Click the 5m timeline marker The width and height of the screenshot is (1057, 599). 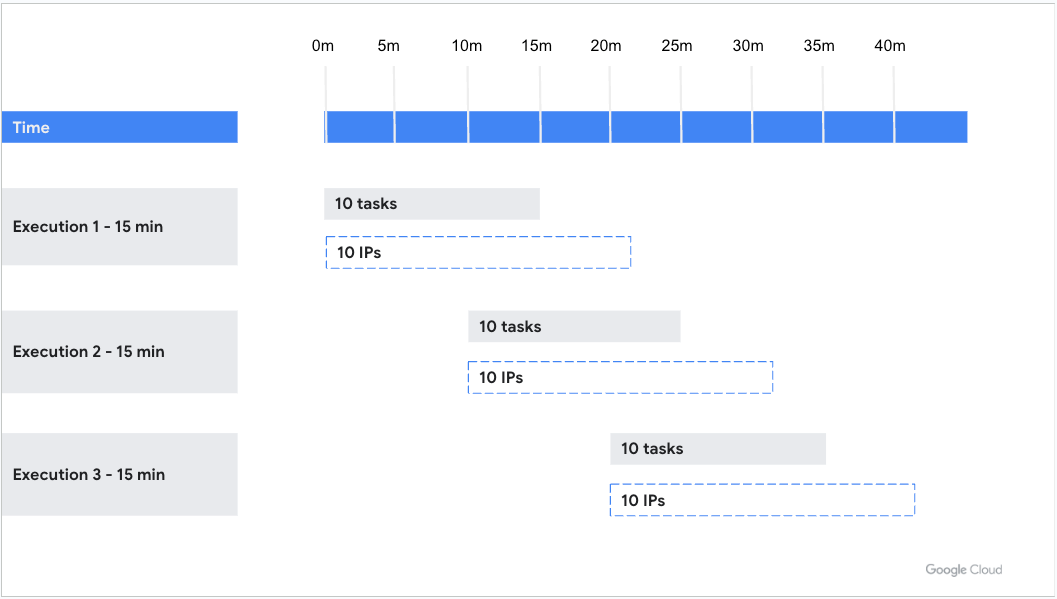pyautogui.click(x=389, y=46)
